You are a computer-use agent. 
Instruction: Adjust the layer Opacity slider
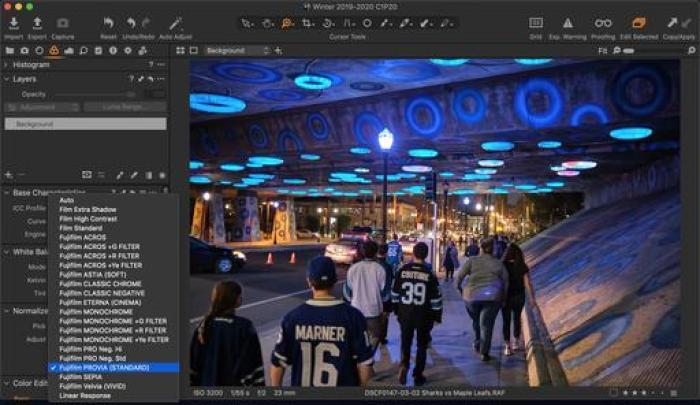[x=94, y=95]
